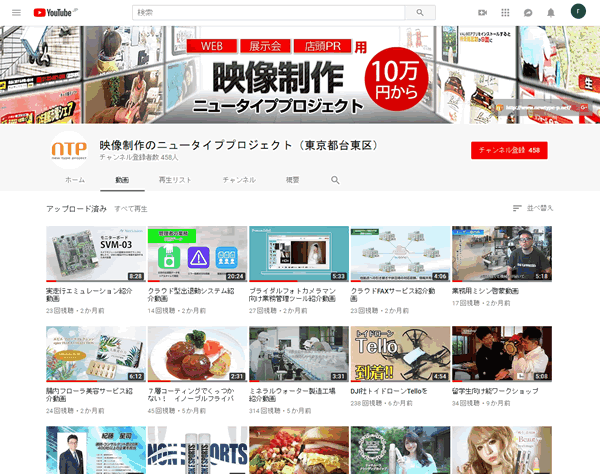Open the Tello toy drone video thumbnail
Screen dimensions: 600x474
(x=400, y=354)
